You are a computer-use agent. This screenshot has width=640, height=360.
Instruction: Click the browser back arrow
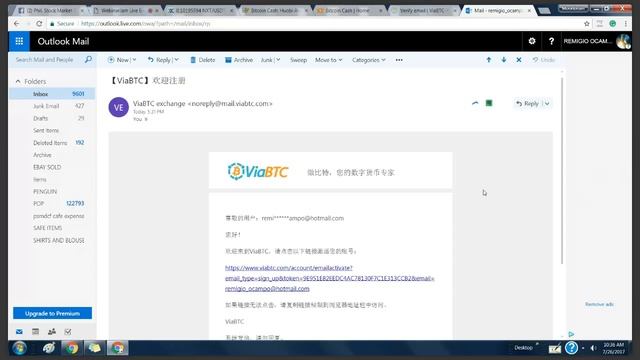click(x=16, y=24)
